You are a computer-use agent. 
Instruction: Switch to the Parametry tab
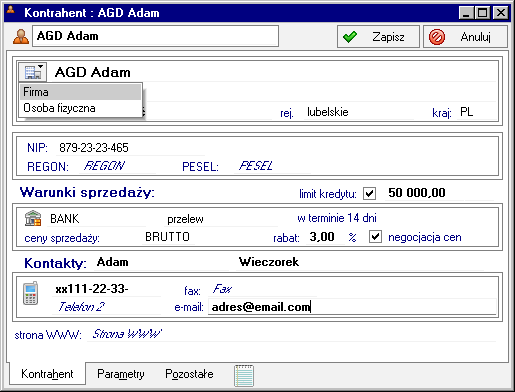tap(121, 374)
